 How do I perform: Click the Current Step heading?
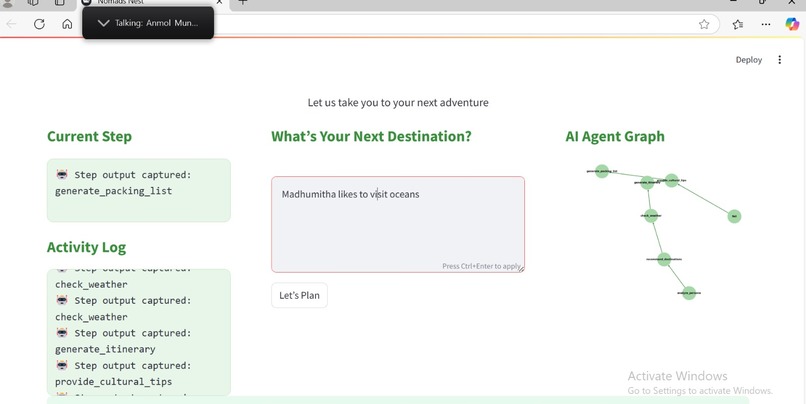(89, 136)
